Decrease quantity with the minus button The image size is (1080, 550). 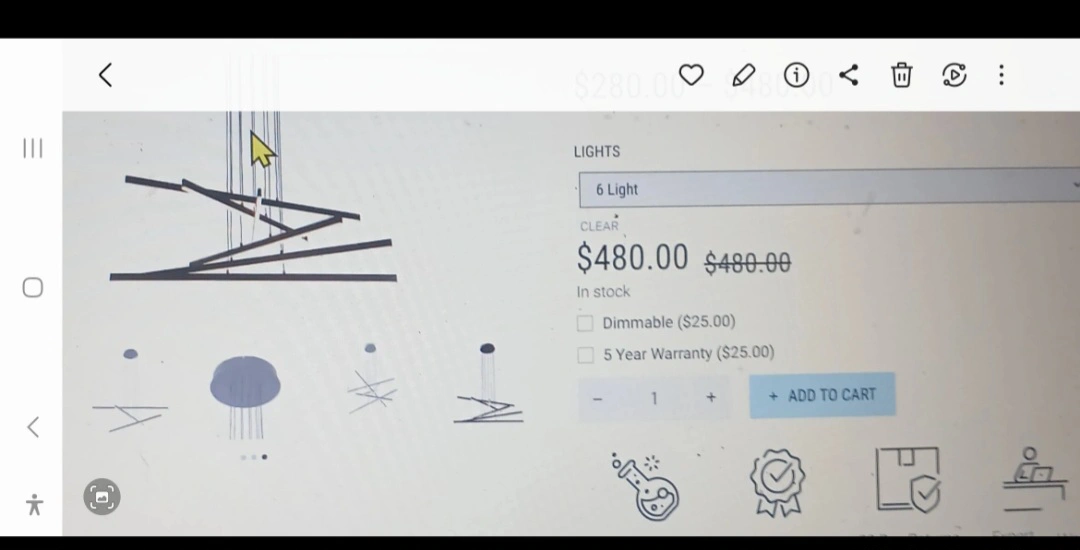coord(597,398)
